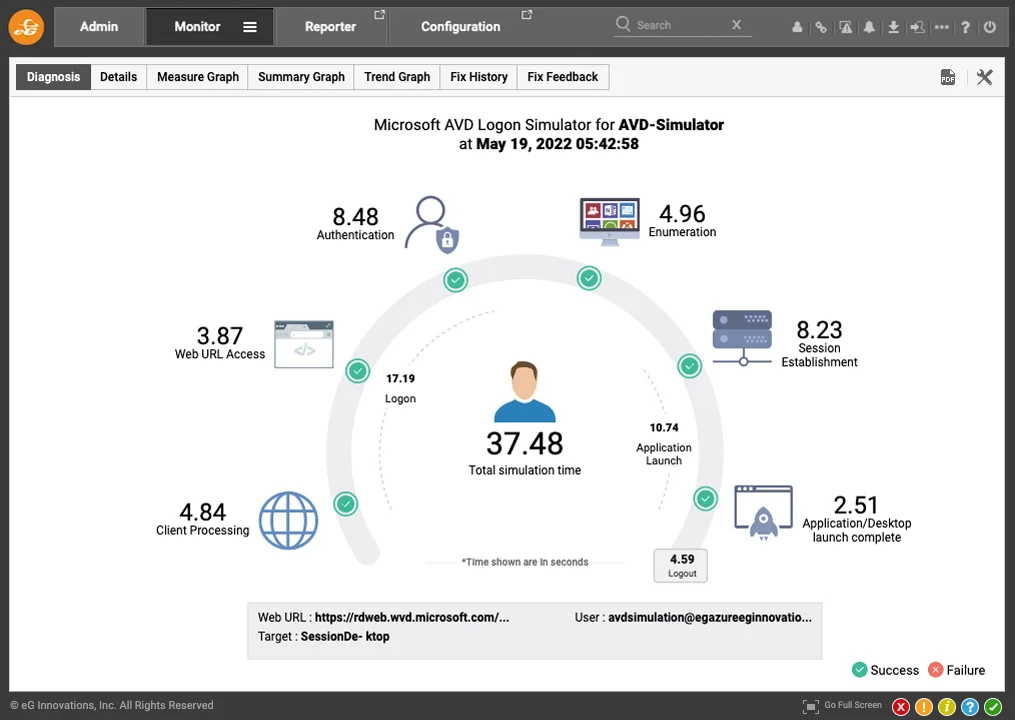This screenshot has height=720, width=1015.
Task: Click Client Processing step success checkmark
Action: click(346, 504)
